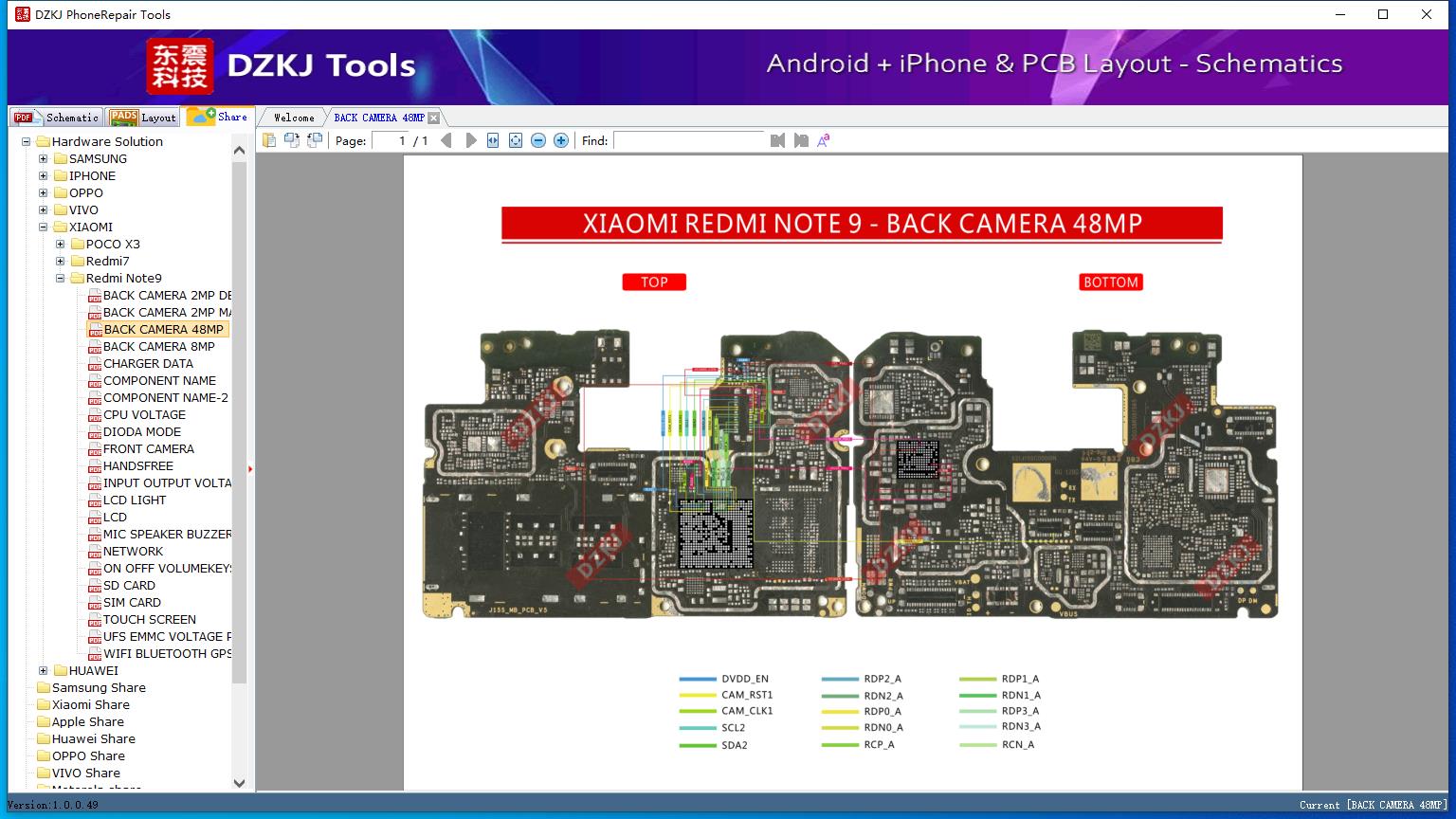Screen dimensions: 1456x819
Task: Expand the IPHONE folder
Action: point(44,176)
